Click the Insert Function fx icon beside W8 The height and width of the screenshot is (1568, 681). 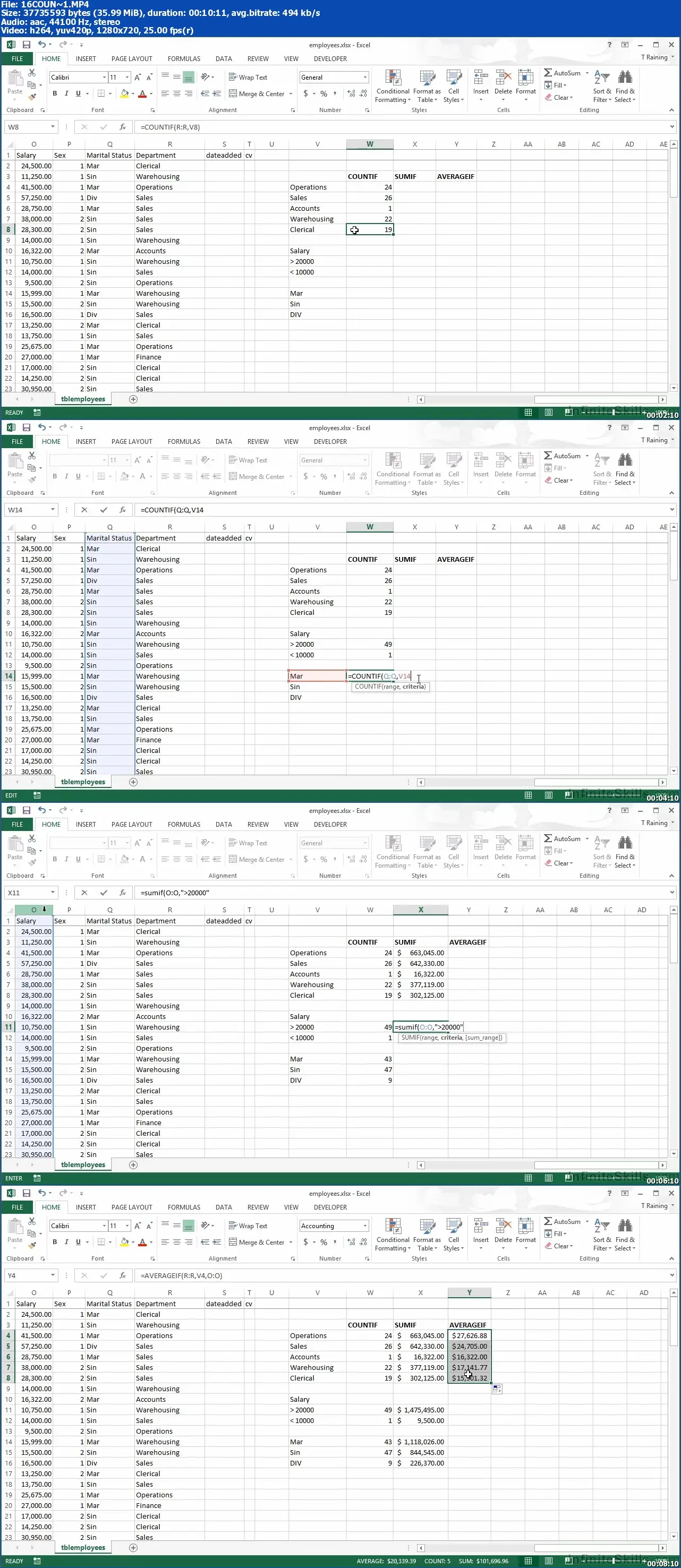(x=122, y=127)
